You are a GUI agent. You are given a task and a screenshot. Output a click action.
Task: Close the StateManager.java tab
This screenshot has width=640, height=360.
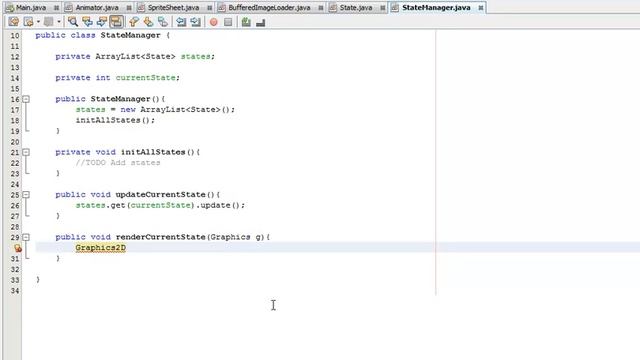pyautogui.click(x=481, y=8)
